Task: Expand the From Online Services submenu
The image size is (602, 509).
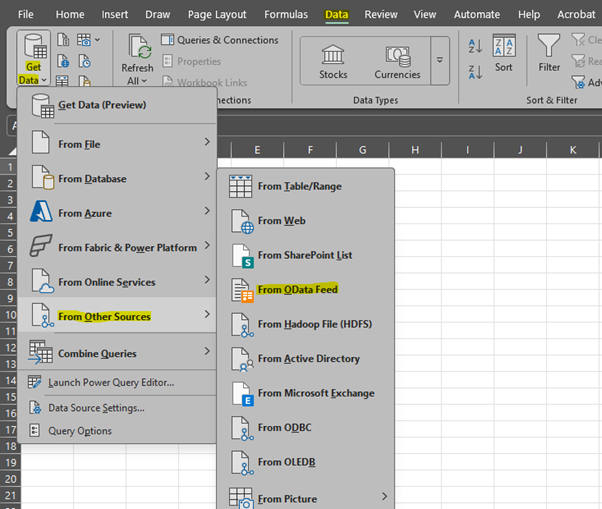Action: (117, 282)
